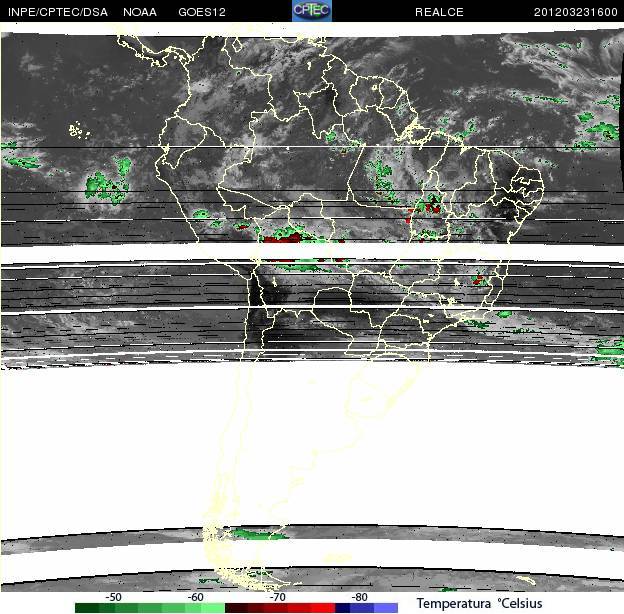
Task: Click the green segment of color scale
Action: (x=150, y=608)
